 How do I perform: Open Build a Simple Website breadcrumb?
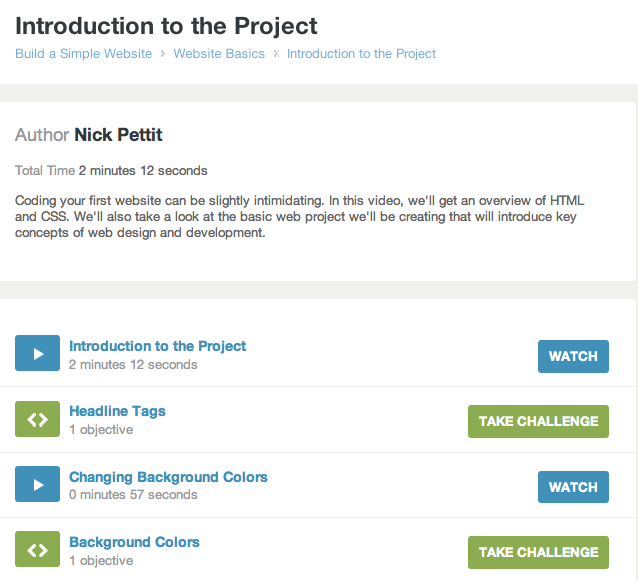[83, 54]
